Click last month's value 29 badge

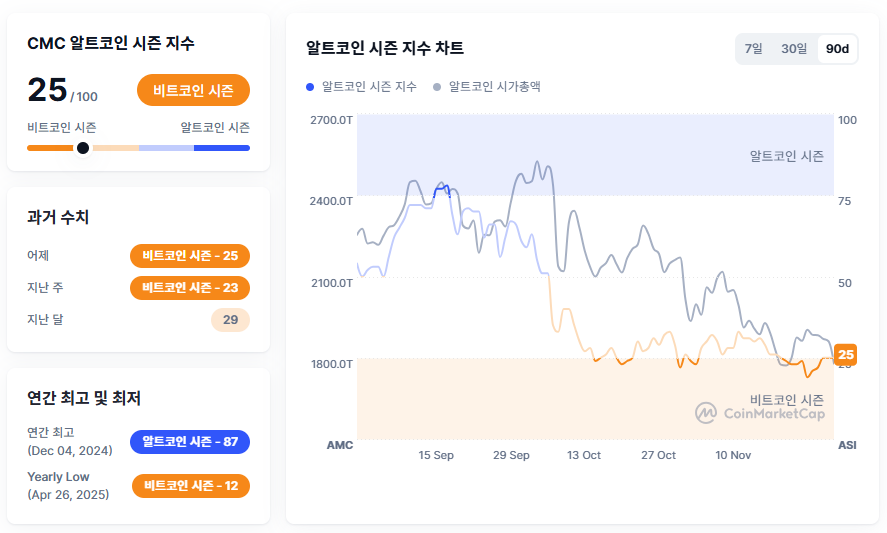click(230, 320)
